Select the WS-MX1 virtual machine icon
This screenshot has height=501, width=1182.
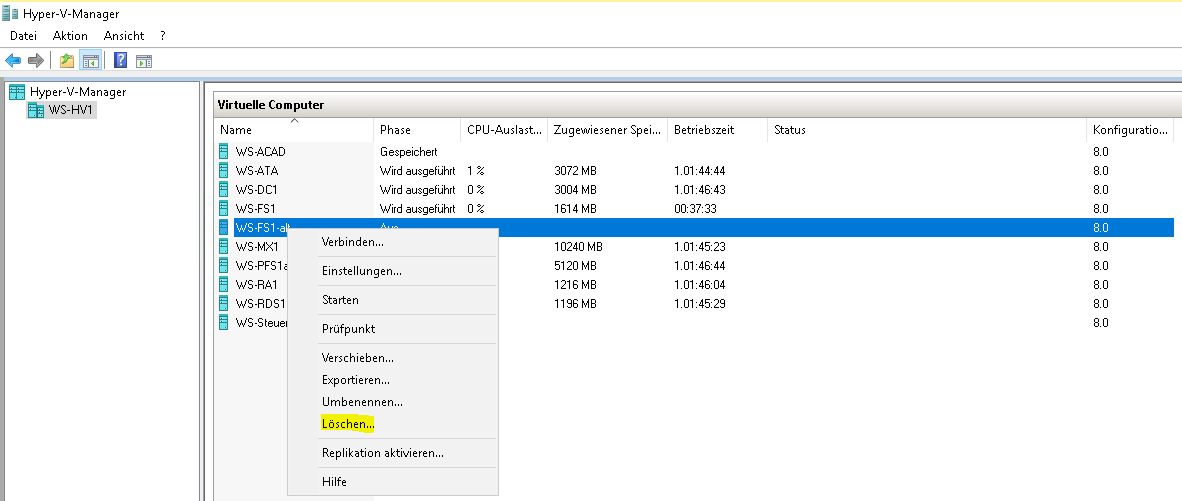point(223,246)
